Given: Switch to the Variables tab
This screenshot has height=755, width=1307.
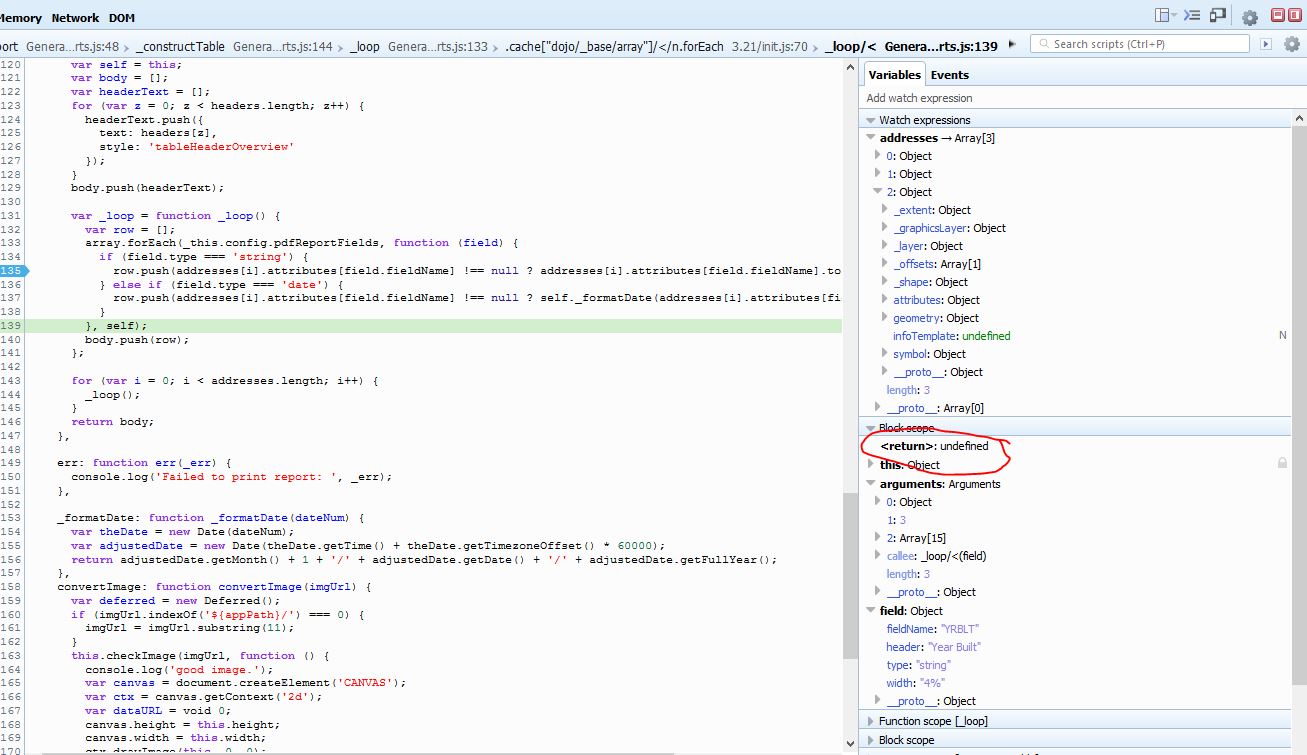Looking at the screenshot, I should (x=894, y=75).
